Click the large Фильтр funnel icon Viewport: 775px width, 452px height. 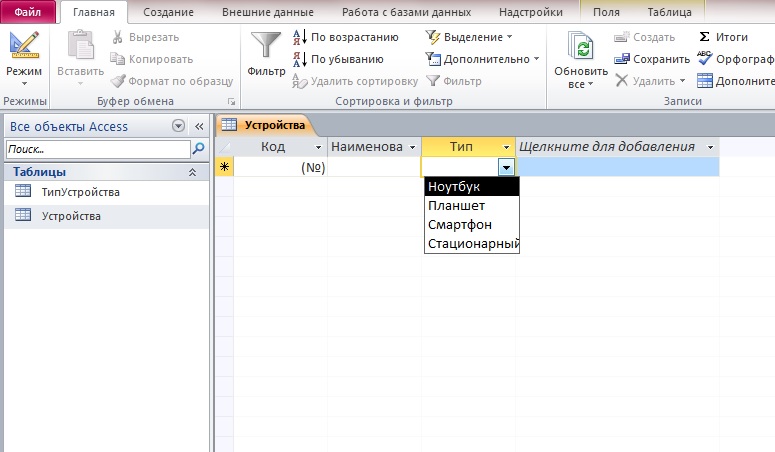[266, 46]
